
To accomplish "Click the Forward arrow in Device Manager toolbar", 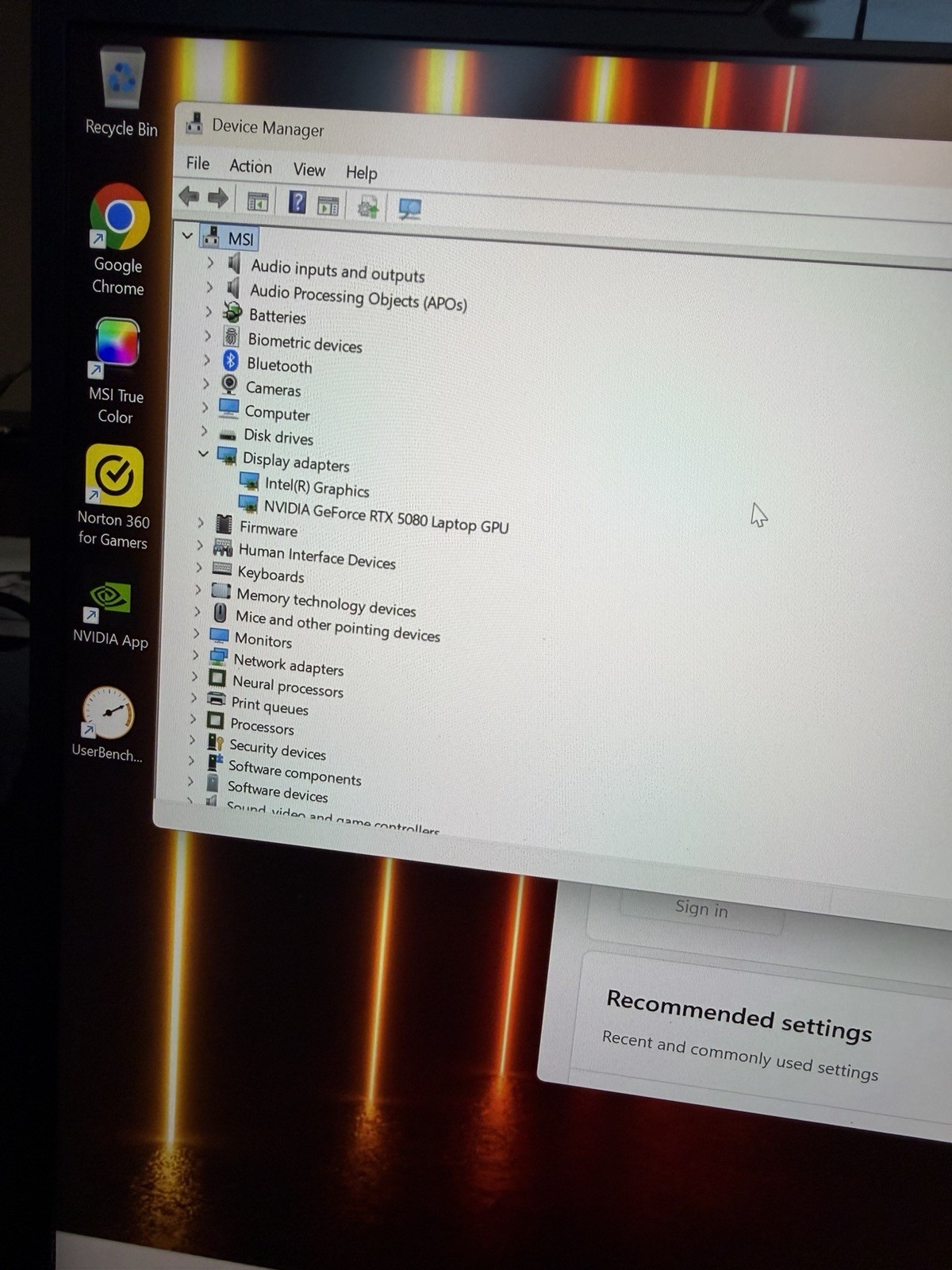I will pos(217,198).
